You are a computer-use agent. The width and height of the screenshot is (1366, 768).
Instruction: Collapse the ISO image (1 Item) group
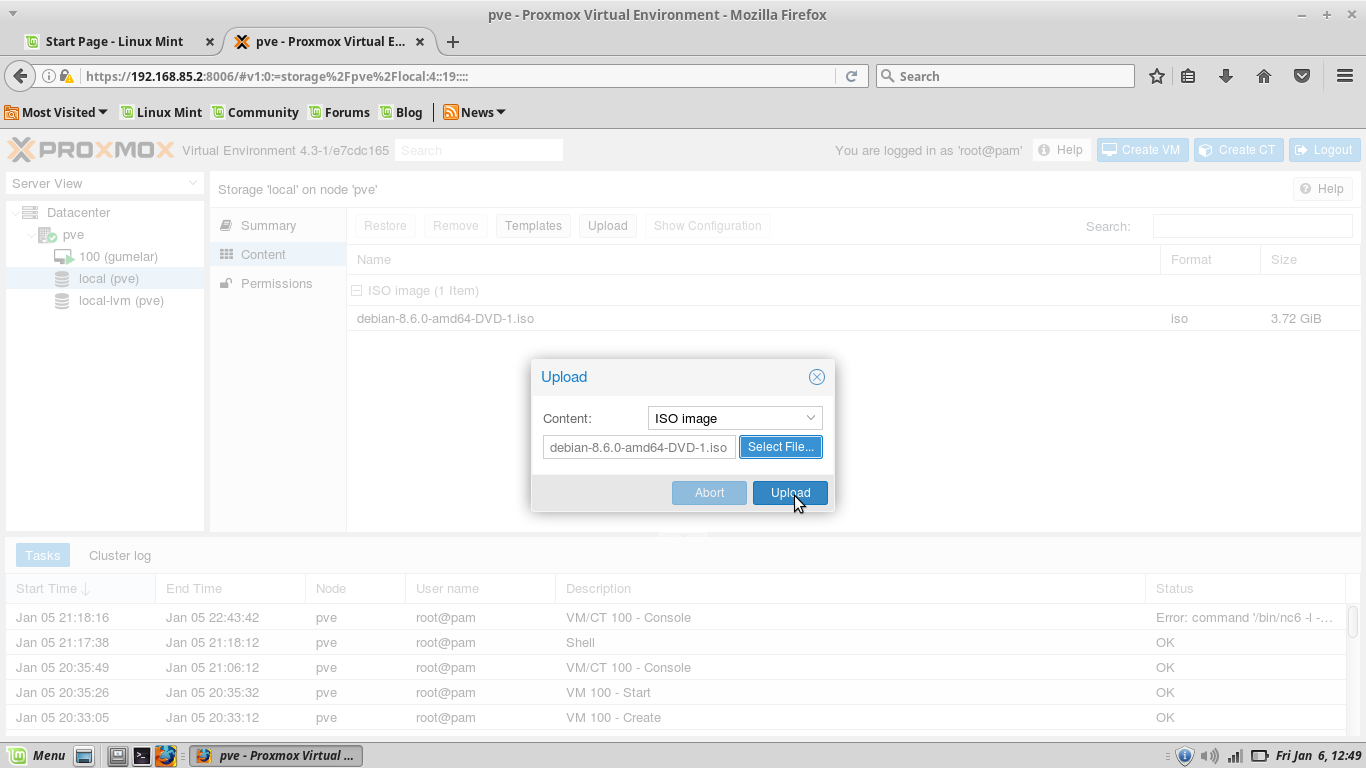tap(356, 291)
